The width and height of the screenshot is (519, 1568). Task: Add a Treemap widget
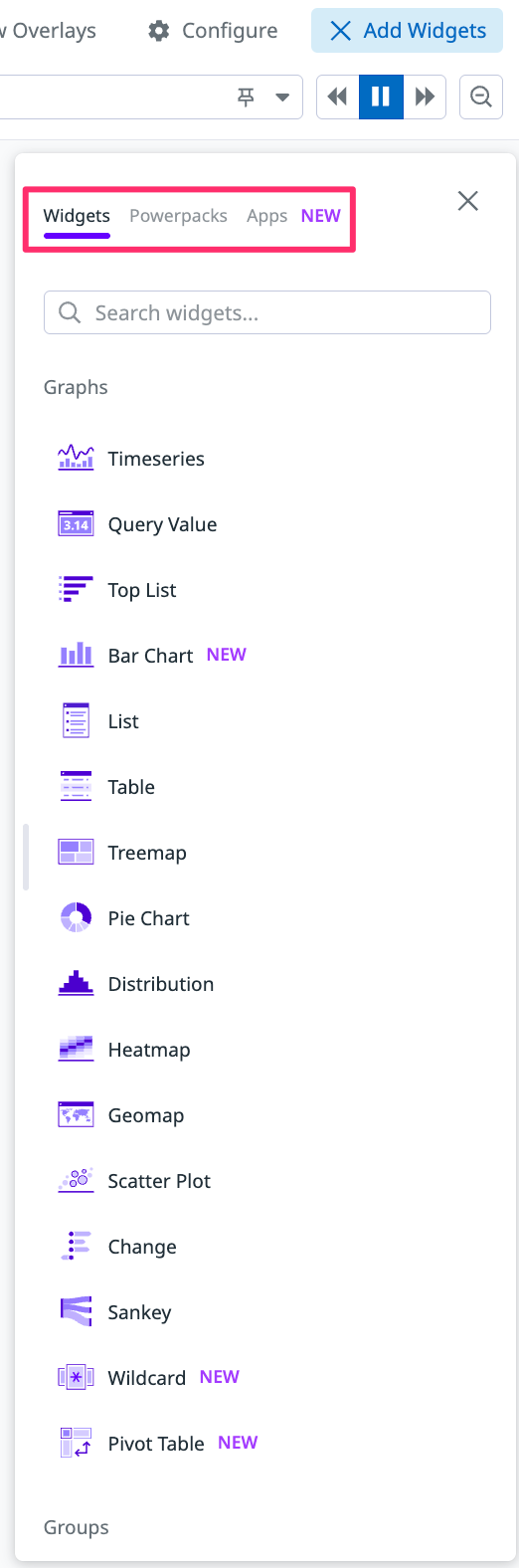pos(122,853)
